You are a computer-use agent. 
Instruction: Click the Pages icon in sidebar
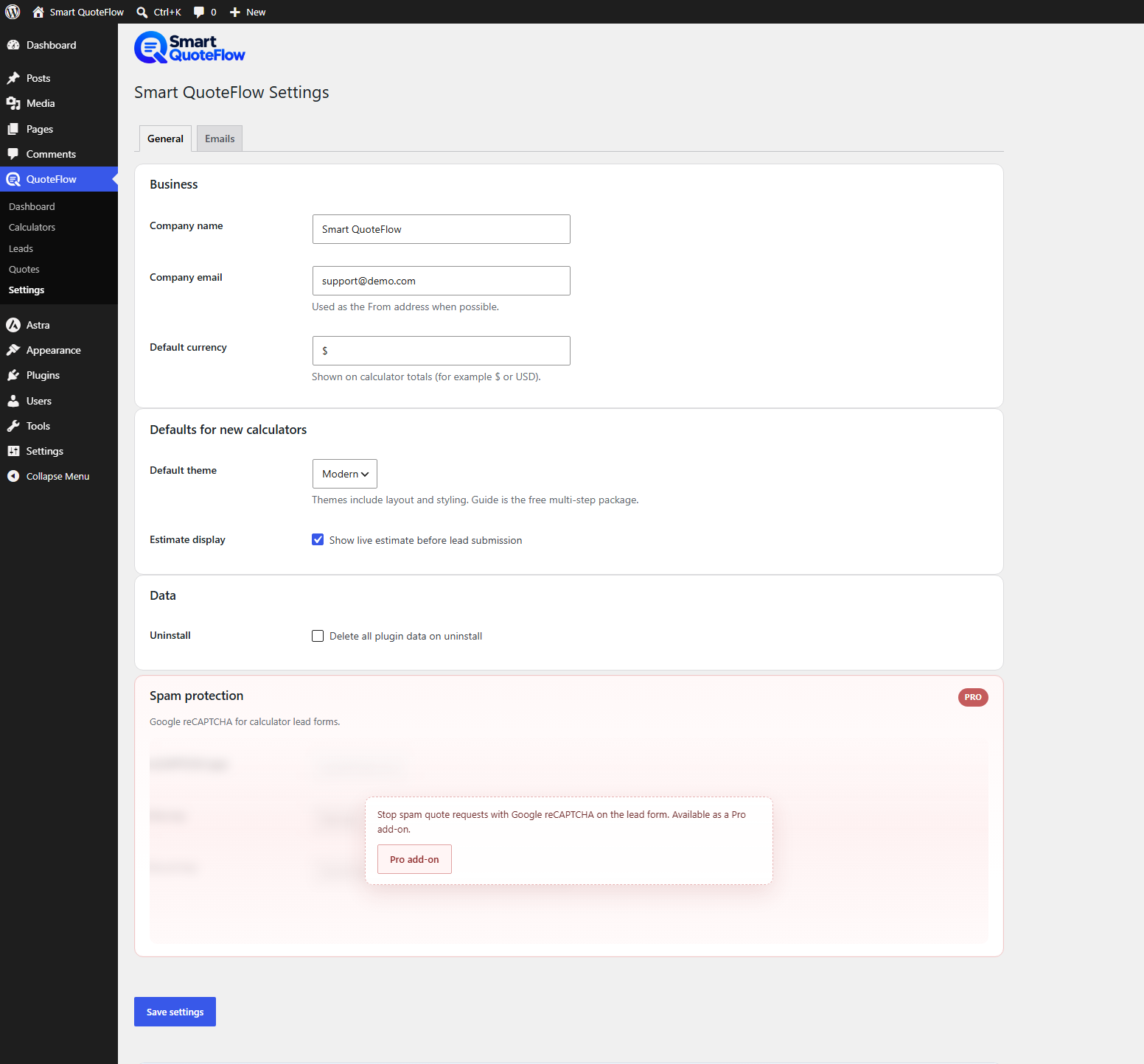pyautogui.click(x=13, y=129)
